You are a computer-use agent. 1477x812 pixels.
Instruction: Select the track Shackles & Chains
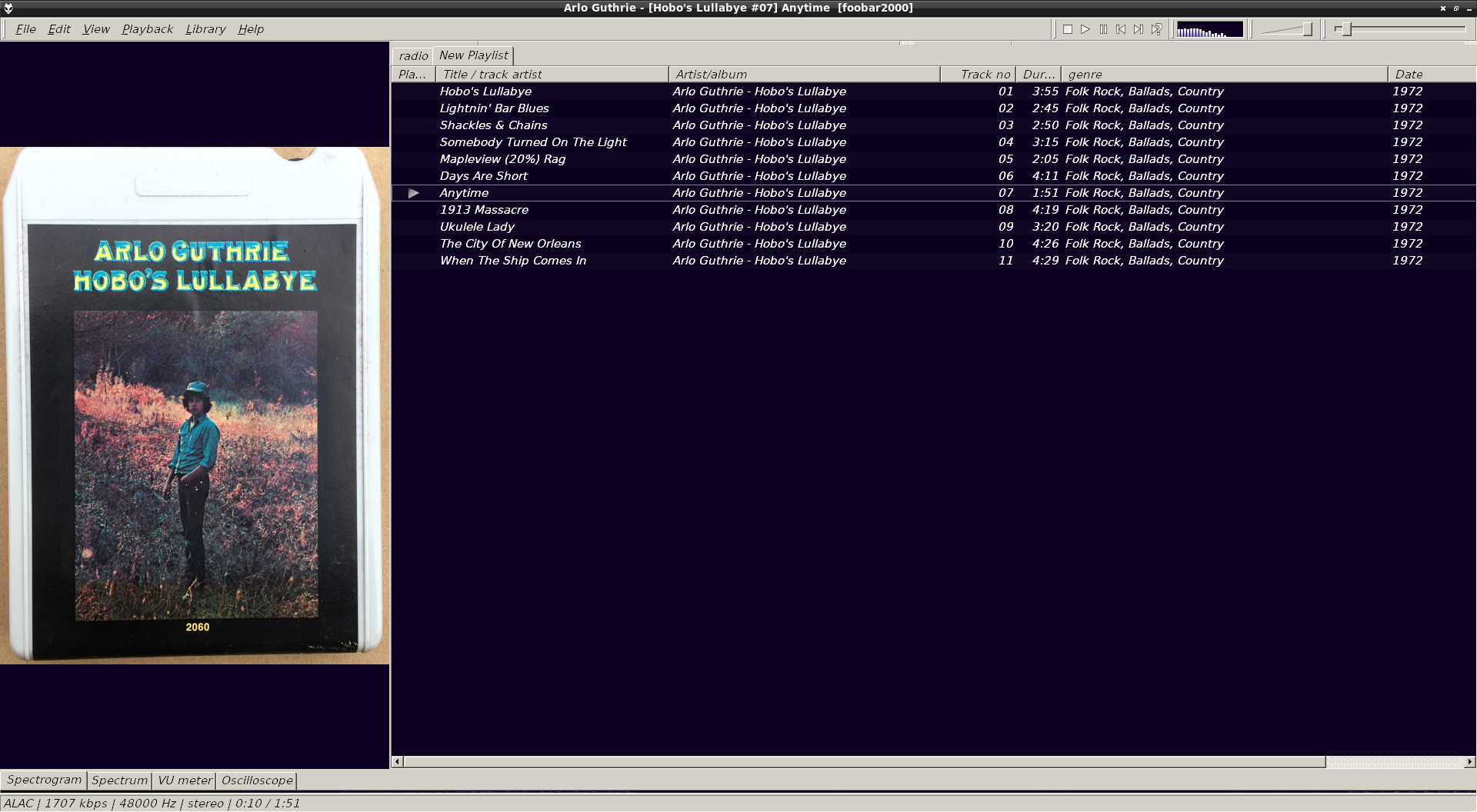tap(934, 125)
